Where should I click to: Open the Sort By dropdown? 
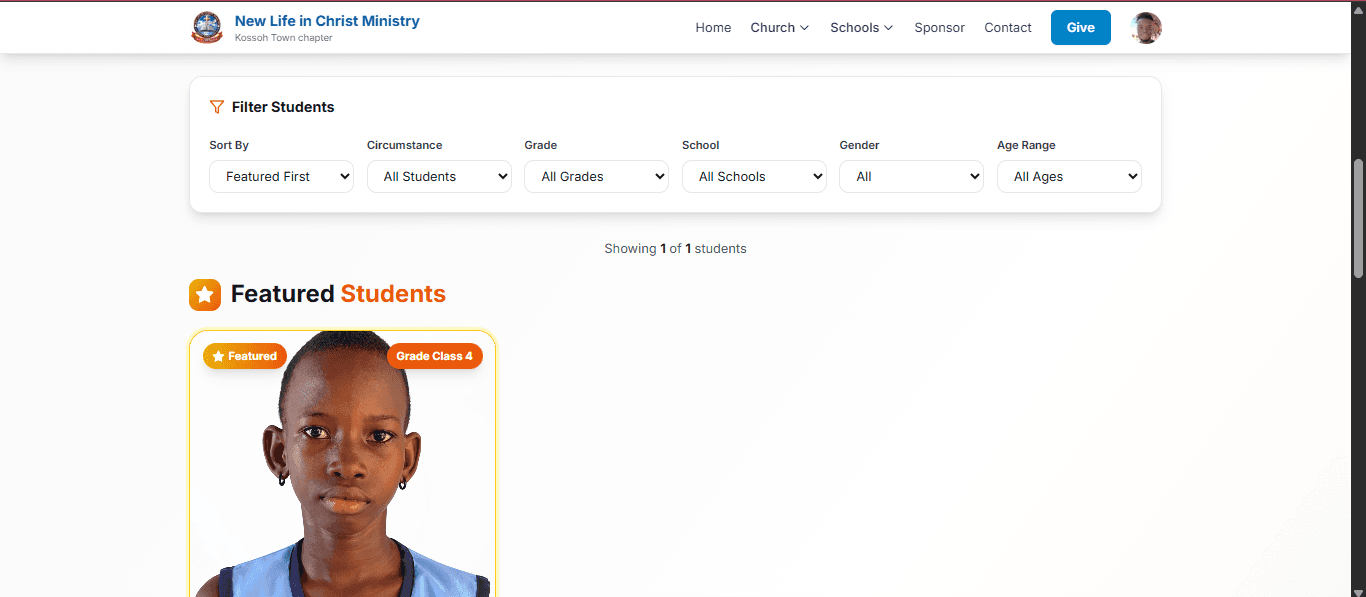(281, 176)
